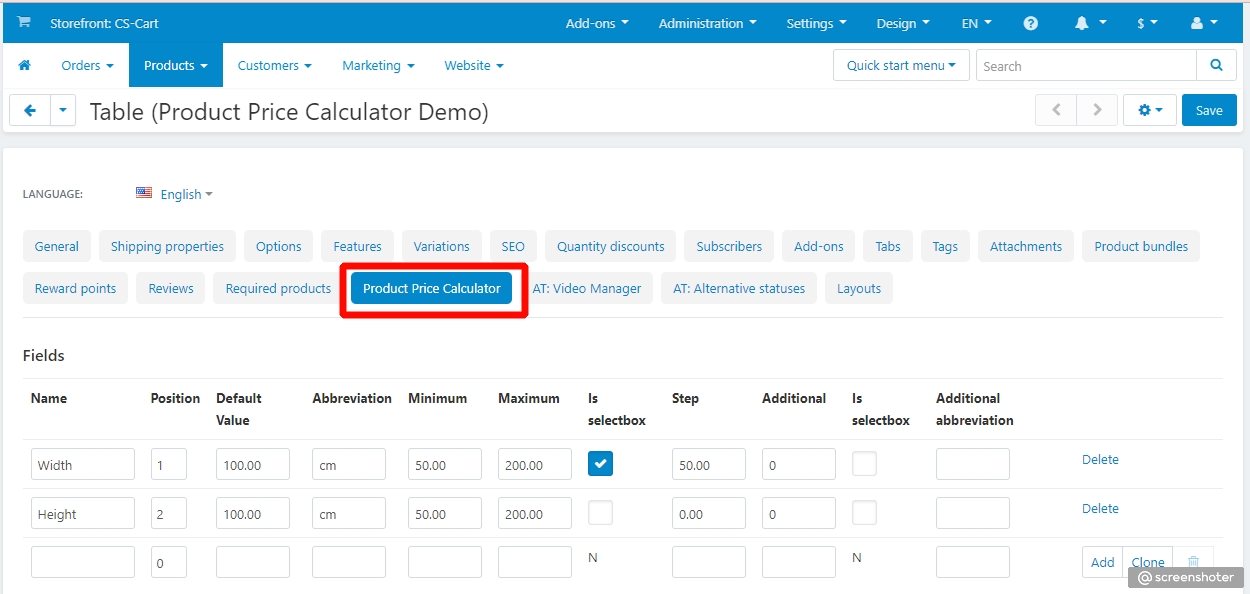1250x594 pixels.
Task: Open the user account icon menu
Action: coord(1204,23)
